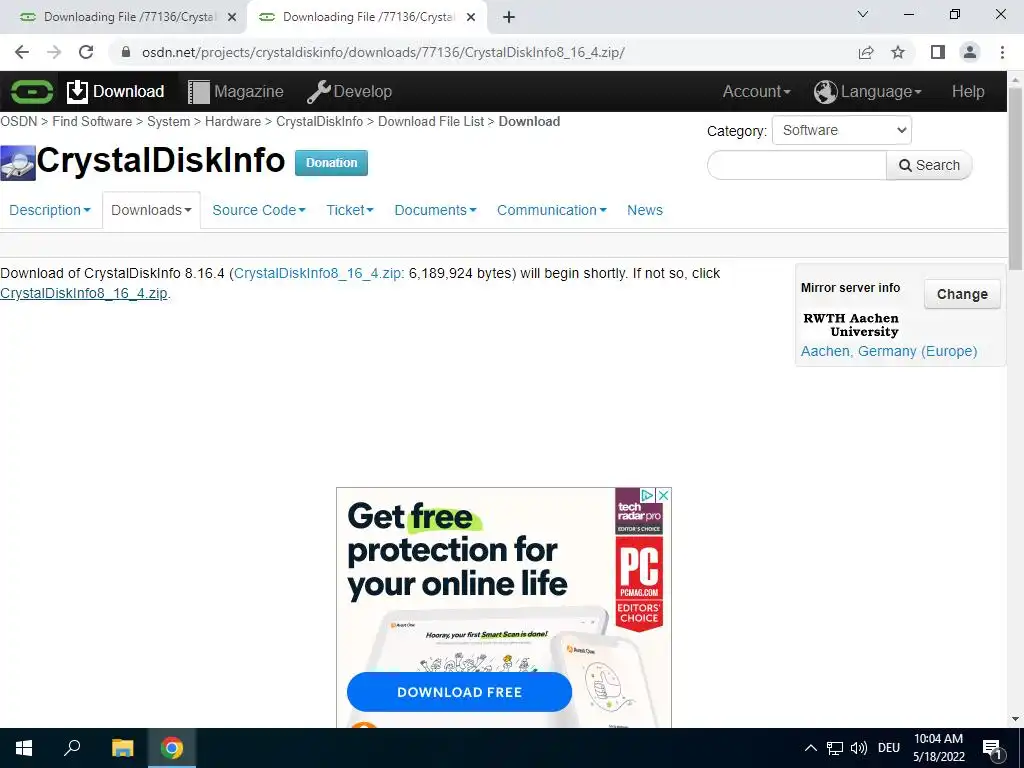The image size is (1024, 768).
Task: Open the Category Software combo box
Action: 842,130
